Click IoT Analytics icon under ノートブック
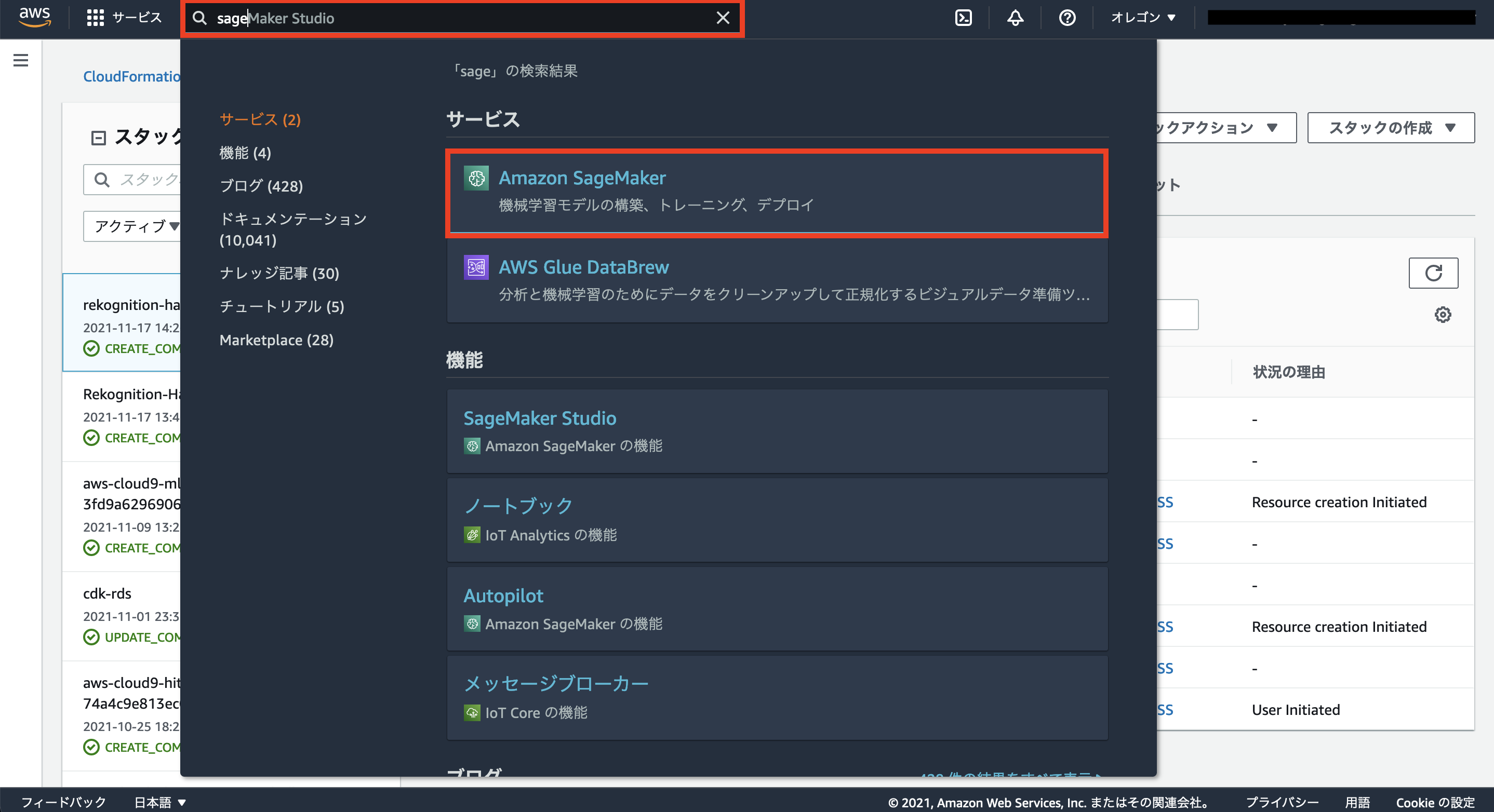 pyautogui.click(x=472, y=535)
